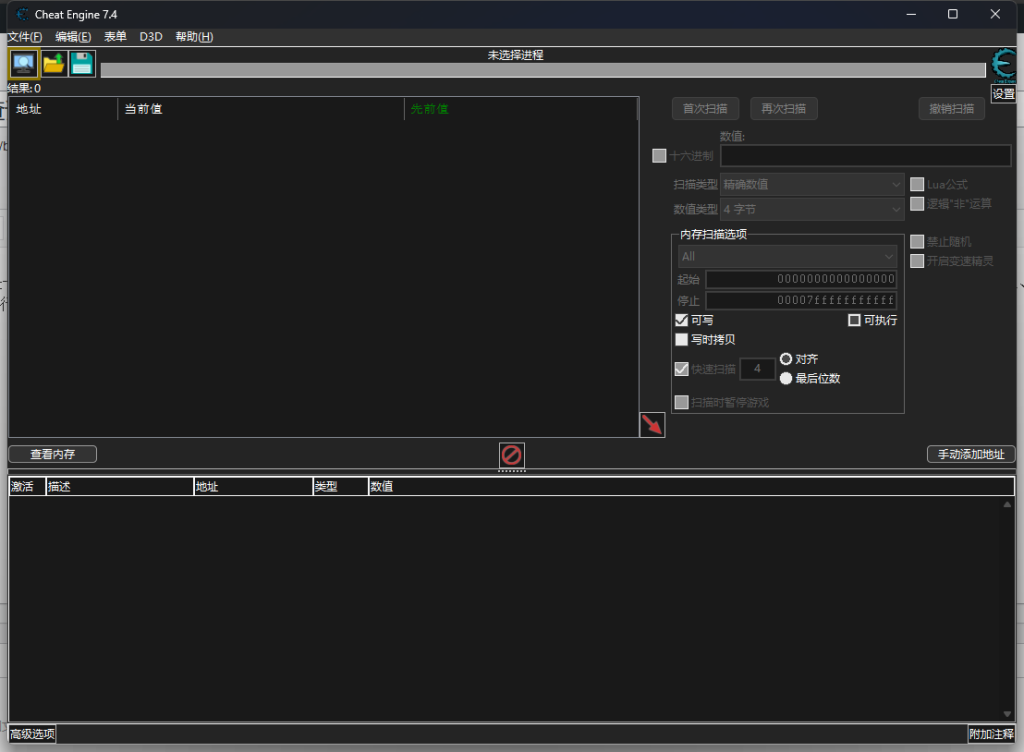Click the red arrow add-address icon
The height and width of the screenshot is (752, 1024).
(652, 425)
